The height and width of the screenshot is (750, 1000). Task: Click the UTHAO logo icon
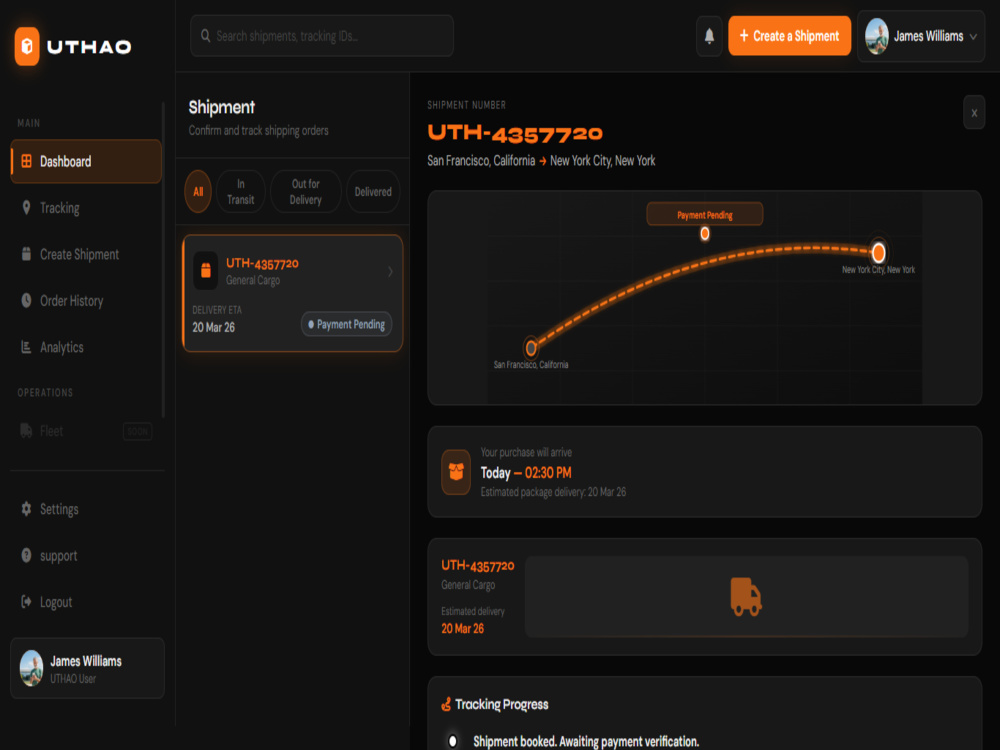click(27, 46)
